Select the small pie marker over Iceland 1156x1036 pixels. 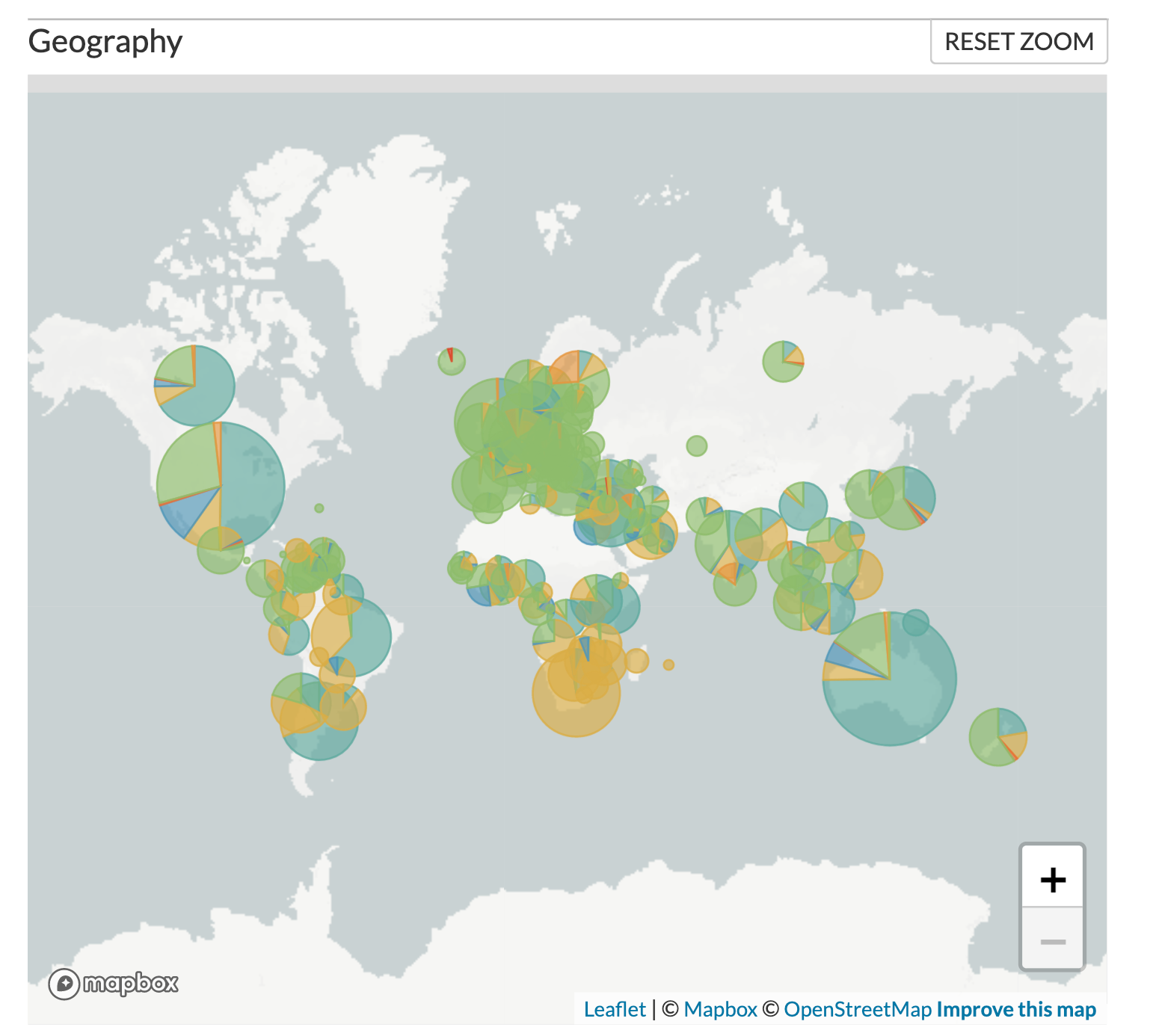452,362
